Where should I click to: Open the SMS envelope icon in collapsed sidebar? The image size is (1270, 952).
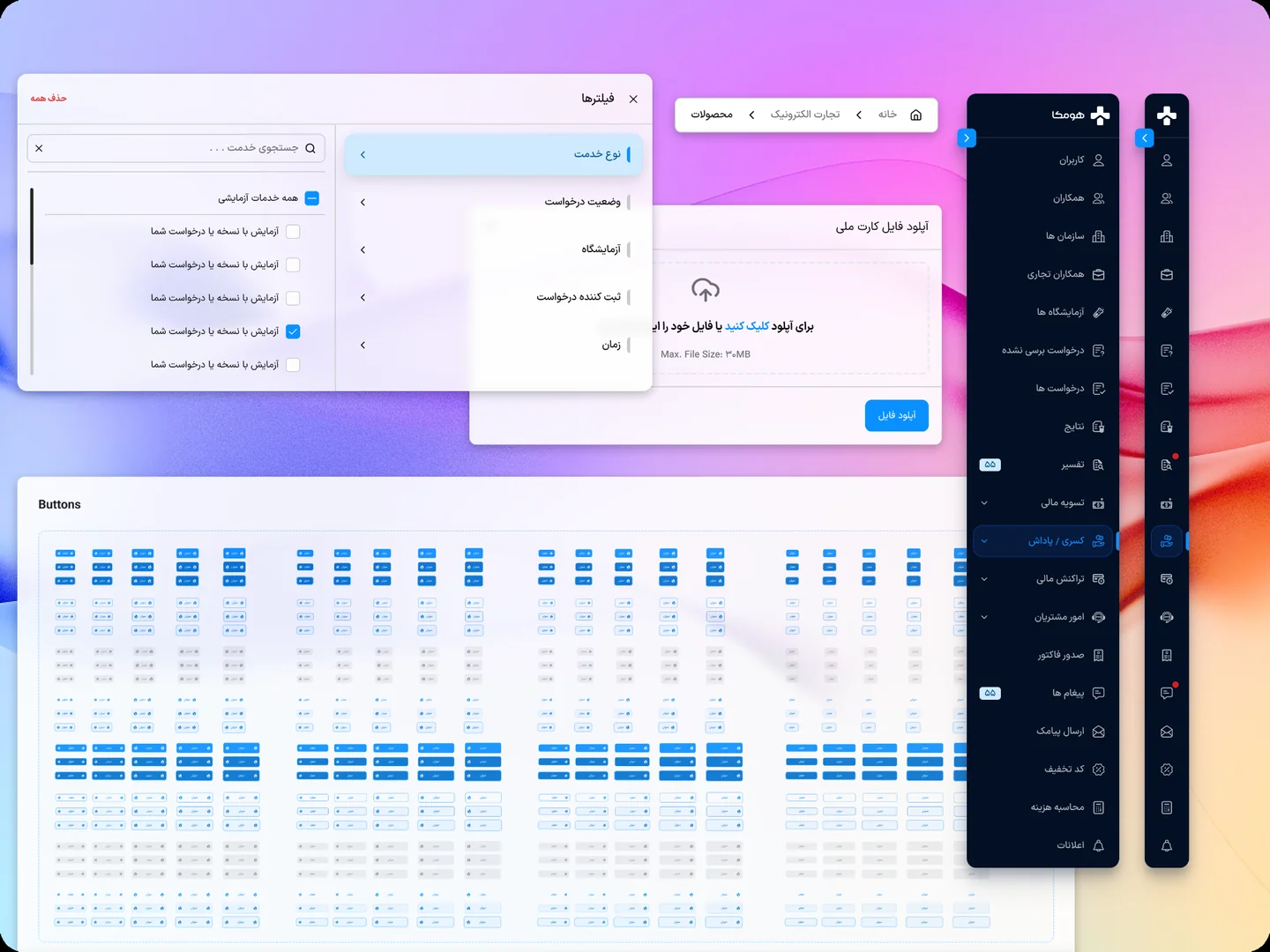point(1166,732)
